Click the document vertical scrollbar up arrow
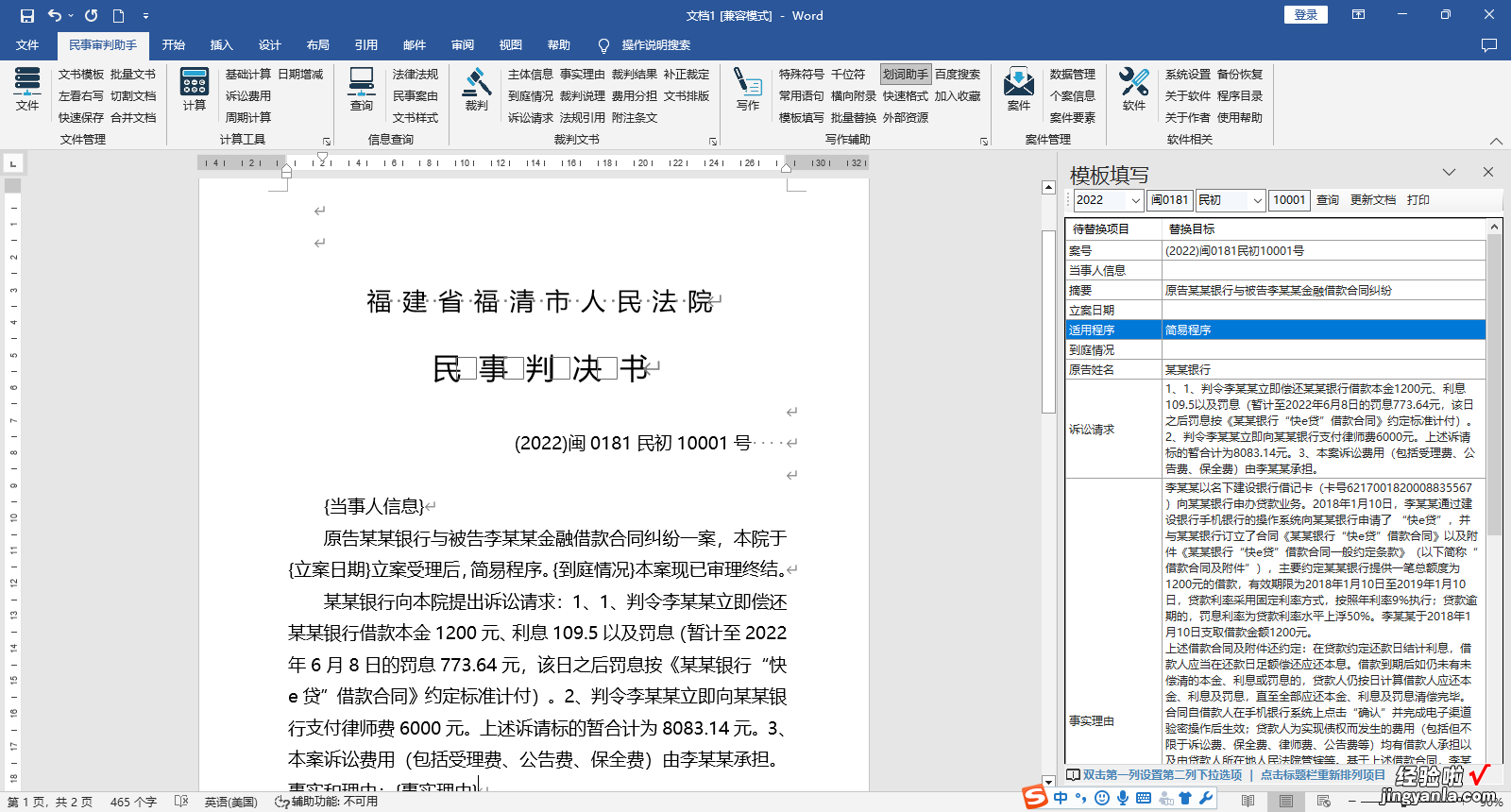Viewport: 1511px width, 812px height. coord(1048,187)
